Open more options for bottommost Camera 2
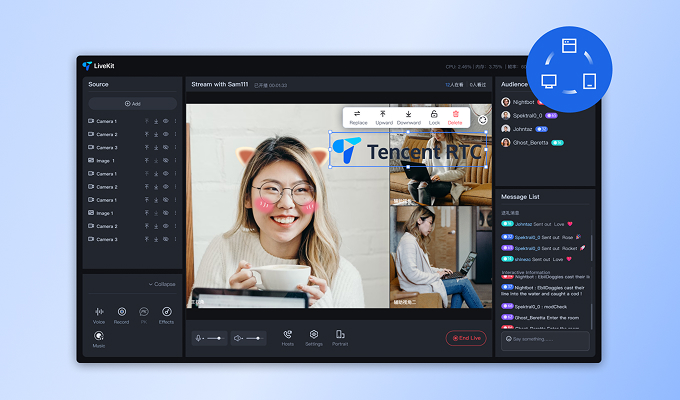Image resolution: width=680 pixels, height=400 pixels. point(175,226)
